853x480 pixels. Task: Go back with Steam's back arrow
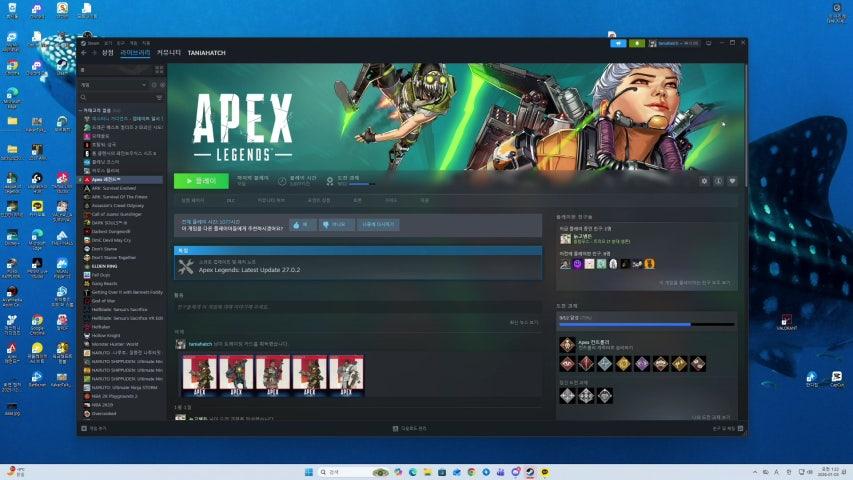click(x=84, y=52)
